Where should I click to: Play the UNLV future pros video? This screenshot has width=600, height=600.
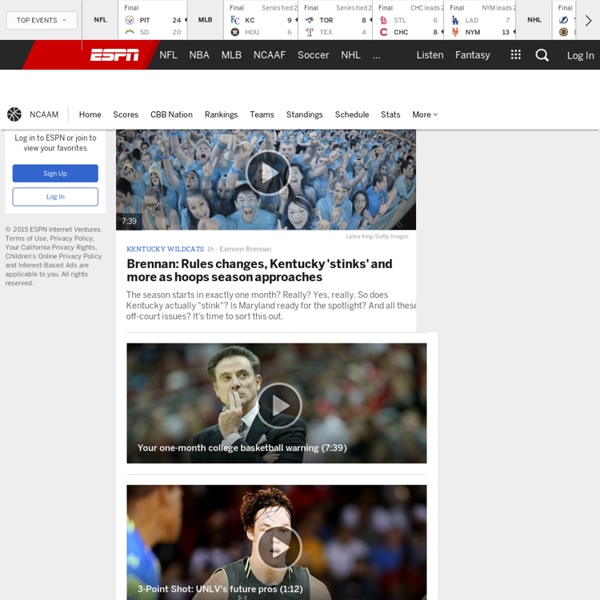click(277, 546)
